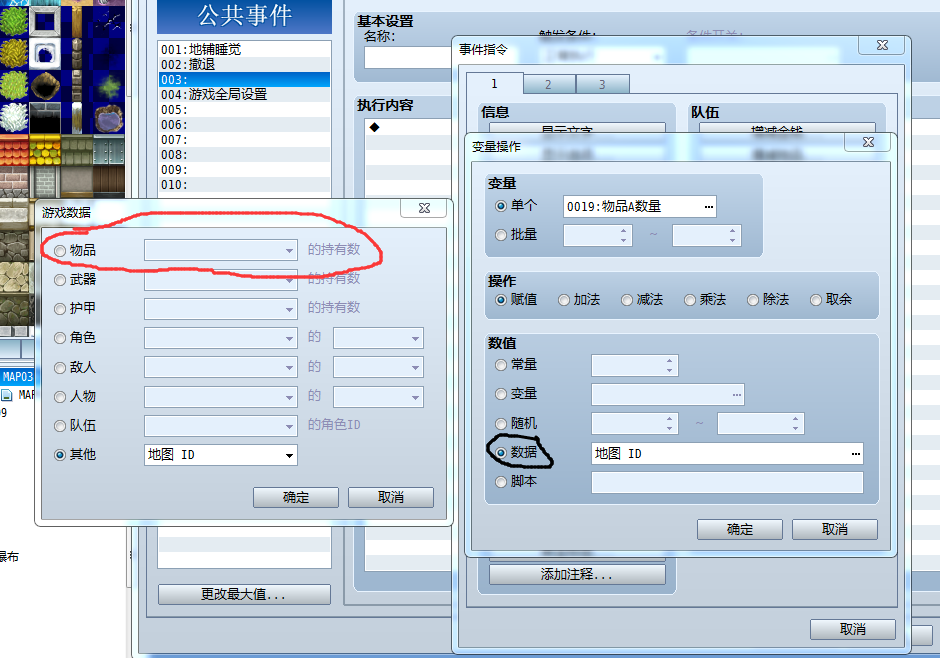Screen dimensions: 940x658
Task: Select the 除法 operation
Action: coord(753,300)
